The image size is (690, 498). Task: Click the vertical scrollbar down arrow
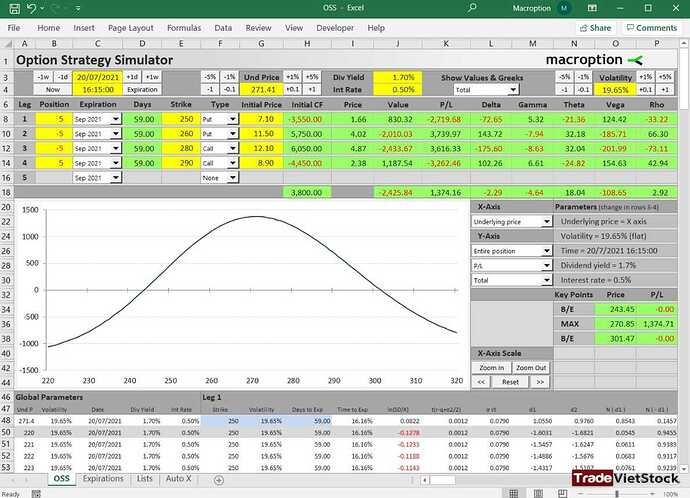pyautogui.click(x=684, y=469)
